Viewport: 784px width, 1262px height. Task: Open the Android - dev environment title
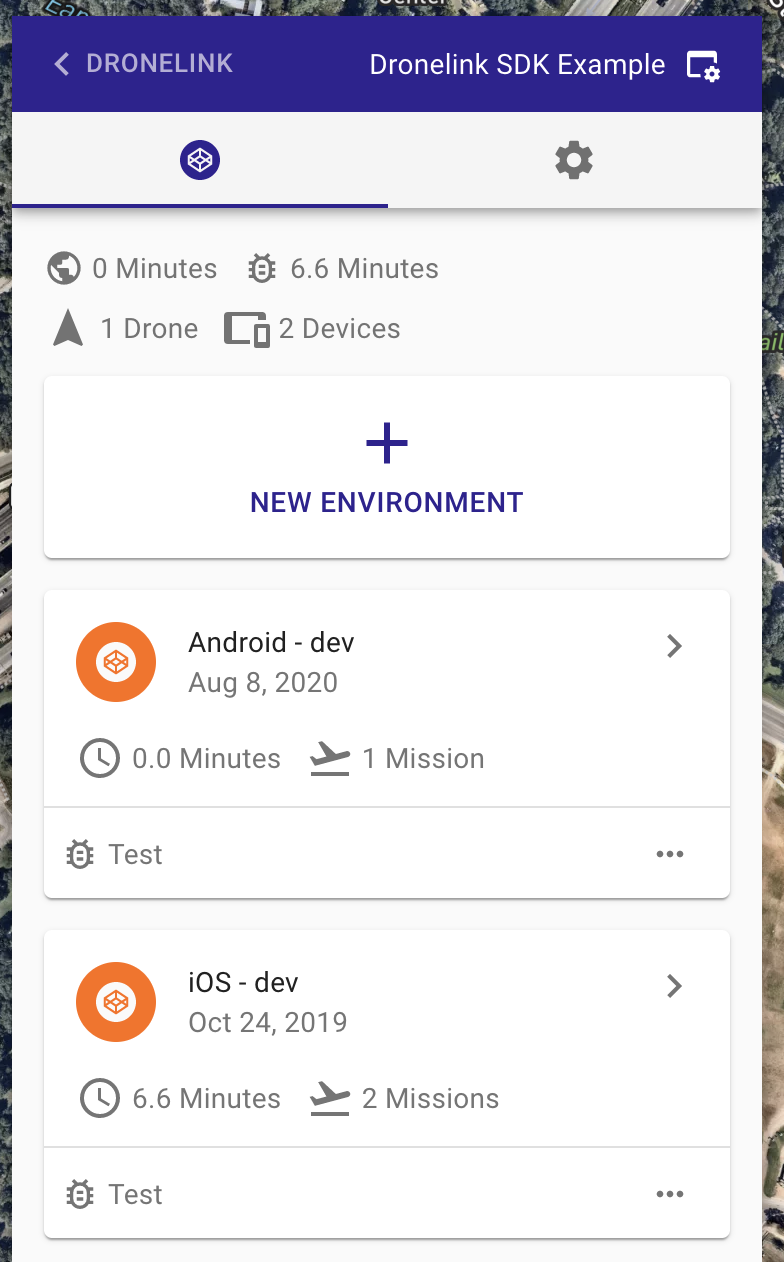click(x=271, y=642)
